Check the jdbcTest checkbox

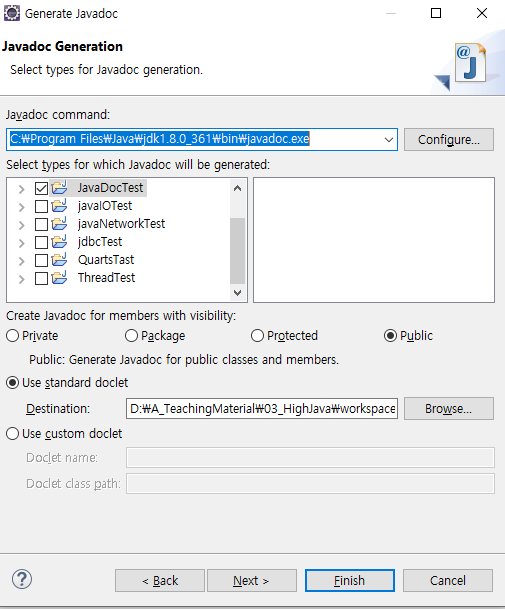point(41,242)
